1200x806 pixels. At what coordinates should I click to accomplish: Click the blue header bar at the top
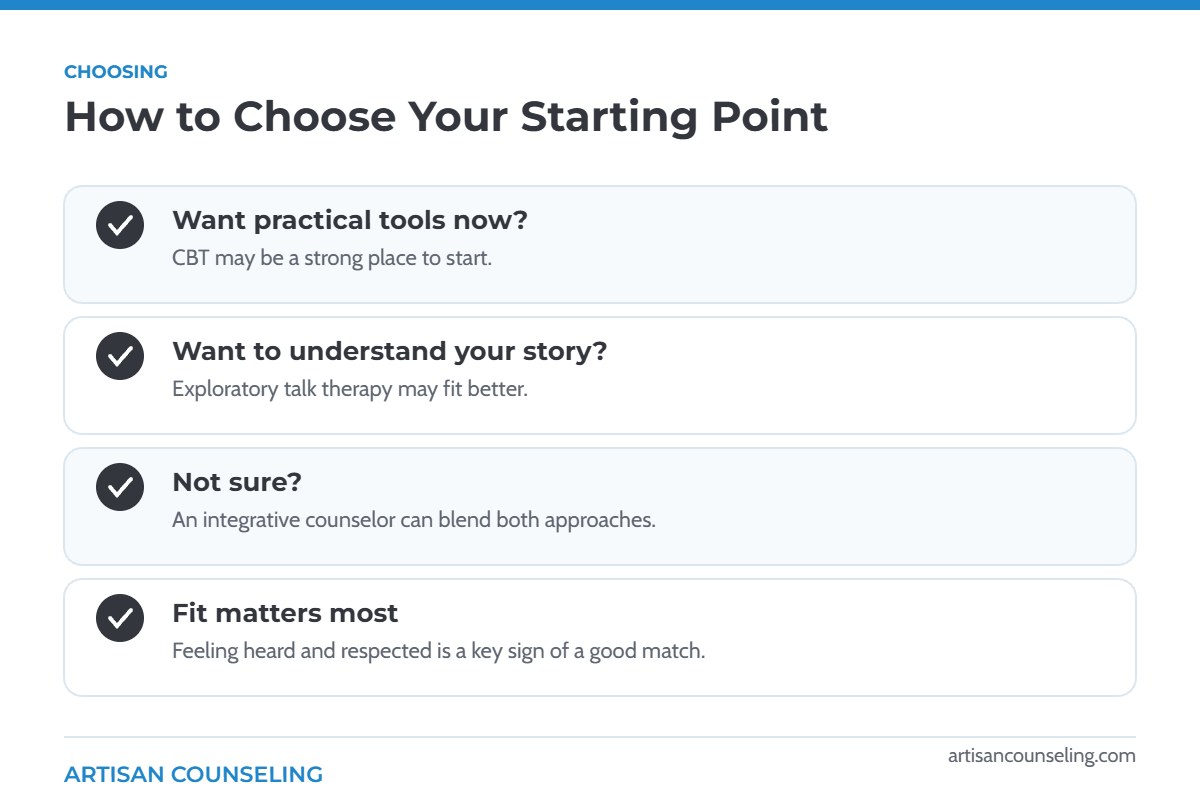pyautogui.click(x=600, y=5)
